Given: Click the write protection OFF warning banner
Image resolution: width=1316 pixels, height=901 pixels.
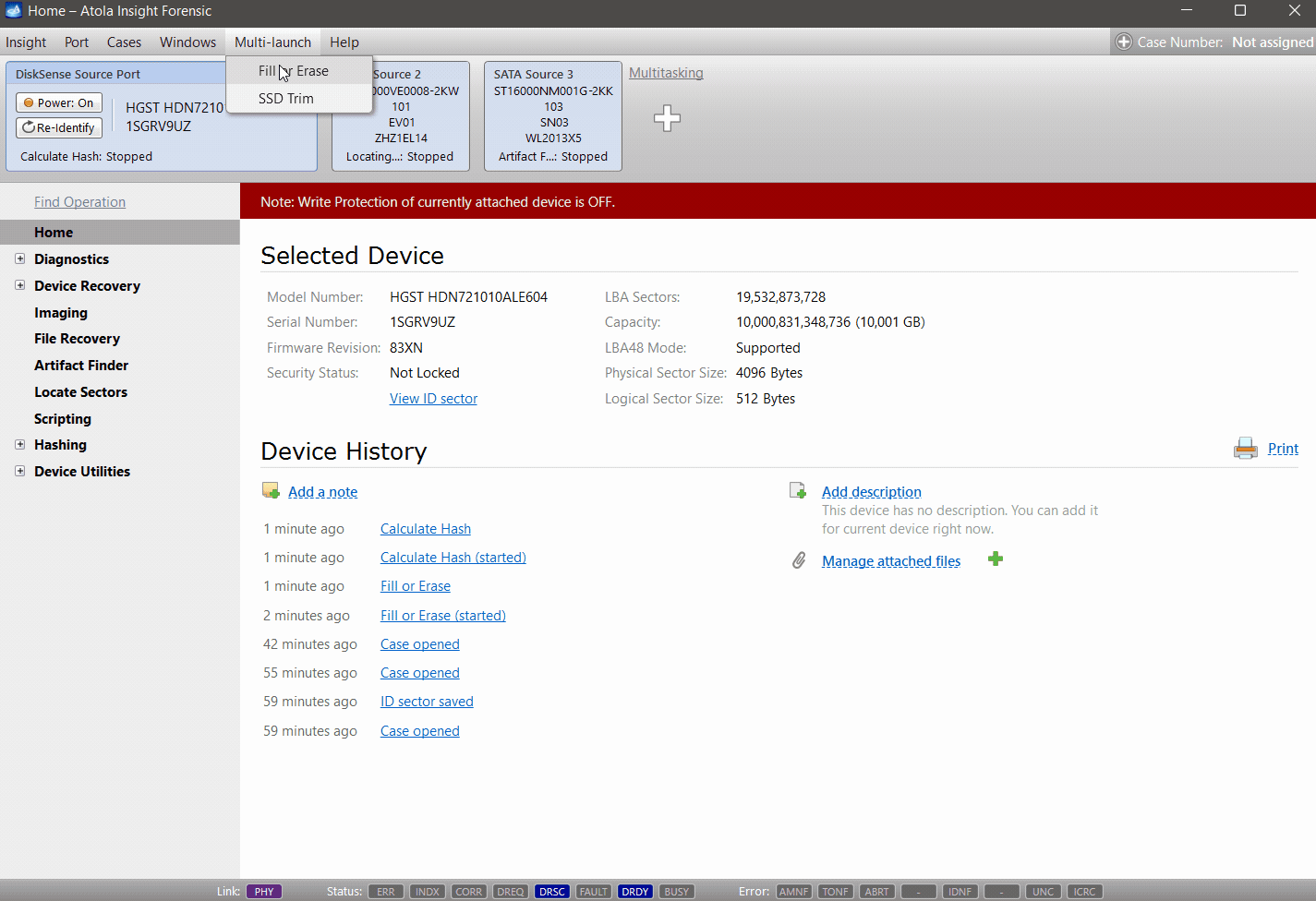Looking at the screenshot, I should (778, 201).
